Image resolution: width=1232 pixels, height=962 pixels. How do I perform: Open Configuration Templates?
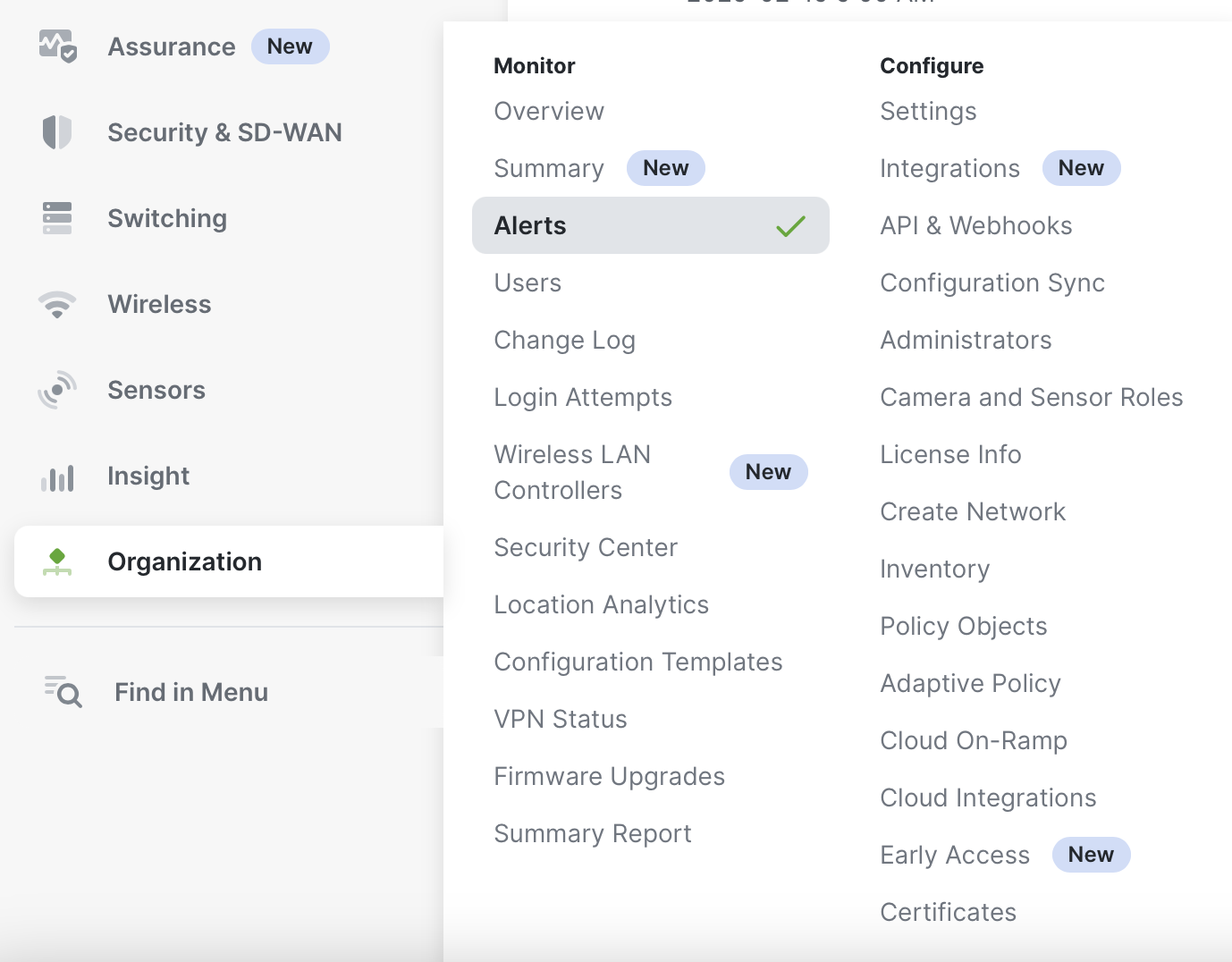(637, 662)
